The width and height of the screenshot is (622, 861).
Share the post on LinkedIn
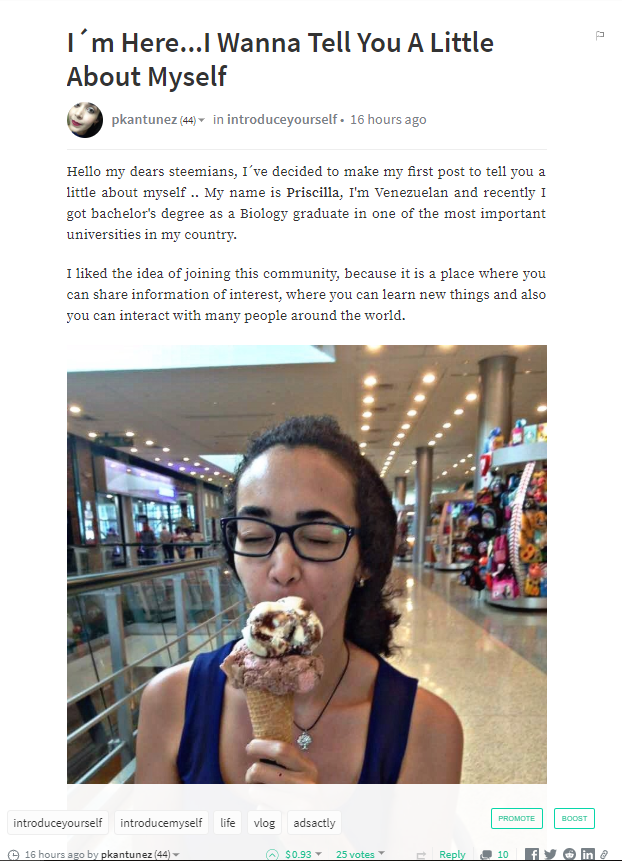point(587,854)
